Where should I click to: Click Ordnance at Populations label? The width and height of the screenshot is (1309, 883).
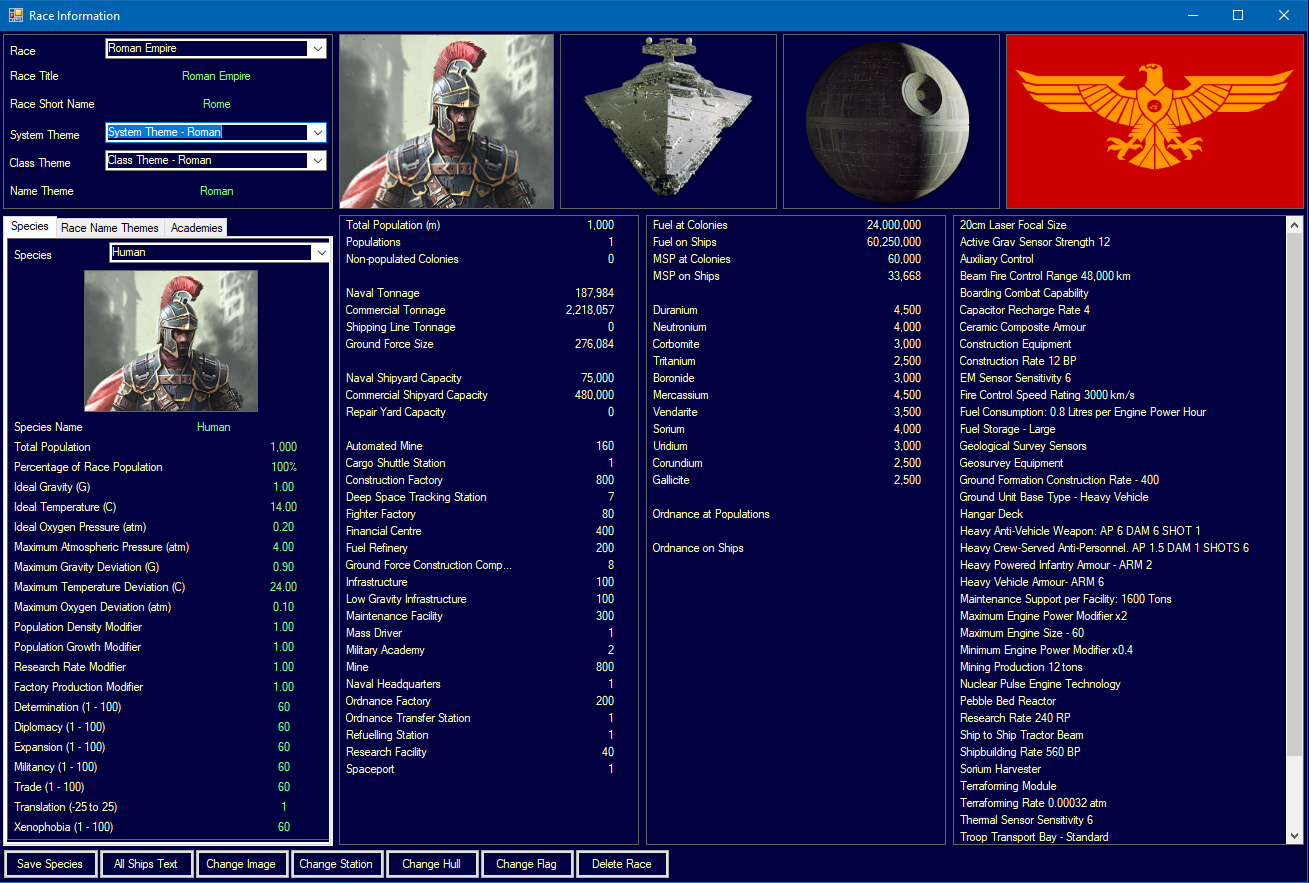[711, 514]
